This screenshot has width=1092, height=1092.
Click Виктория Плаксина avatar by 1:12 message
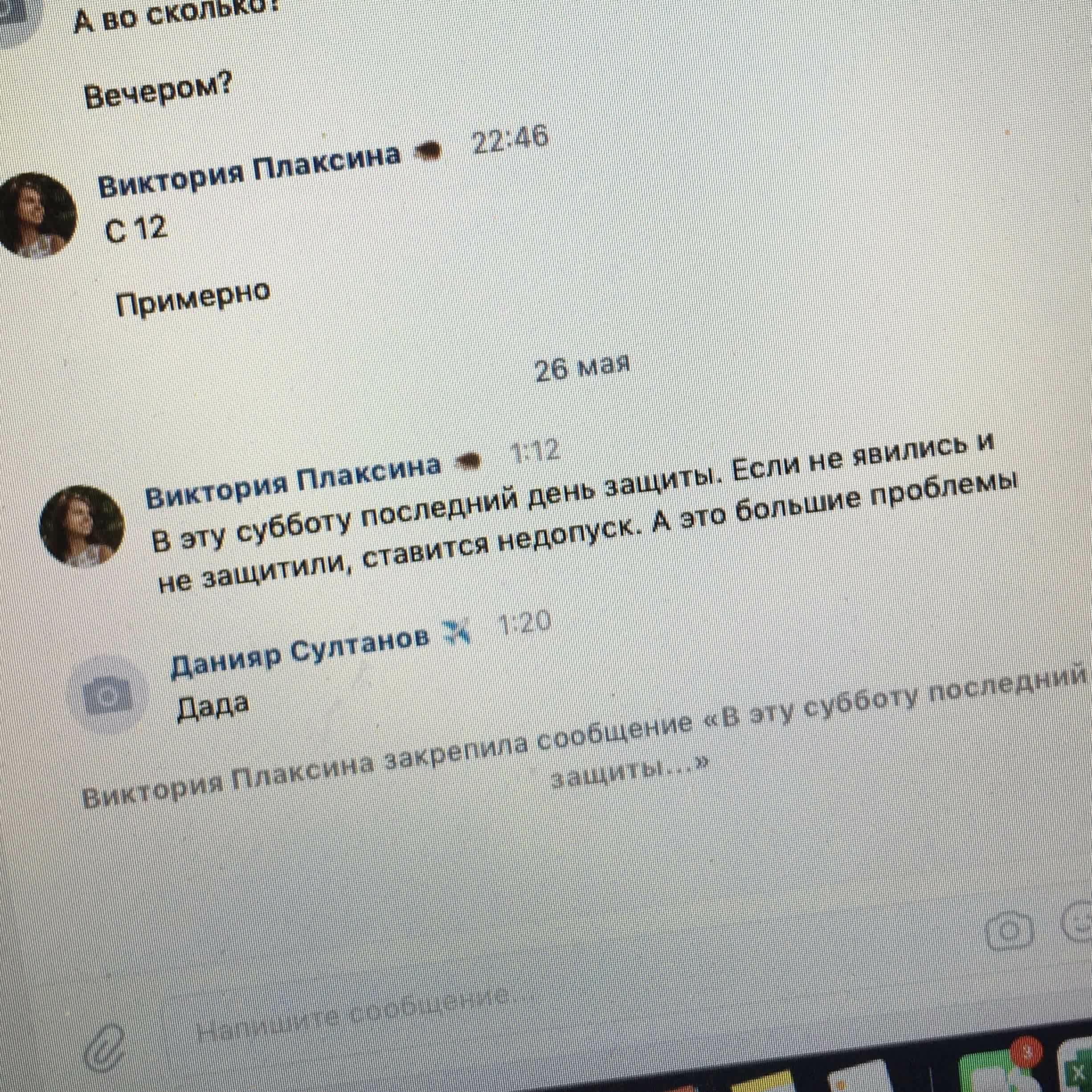(82, 526)
